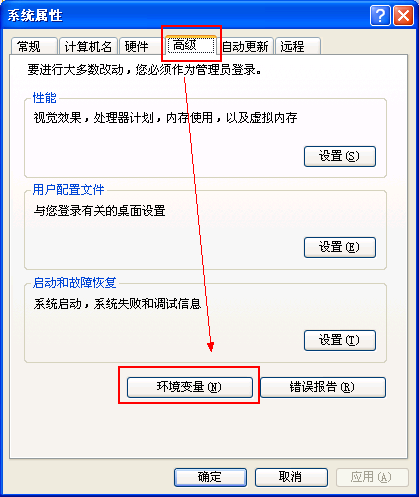
Task: Open the 计算机名 tab
Action: pyautogui.click(x=88, y=46)
